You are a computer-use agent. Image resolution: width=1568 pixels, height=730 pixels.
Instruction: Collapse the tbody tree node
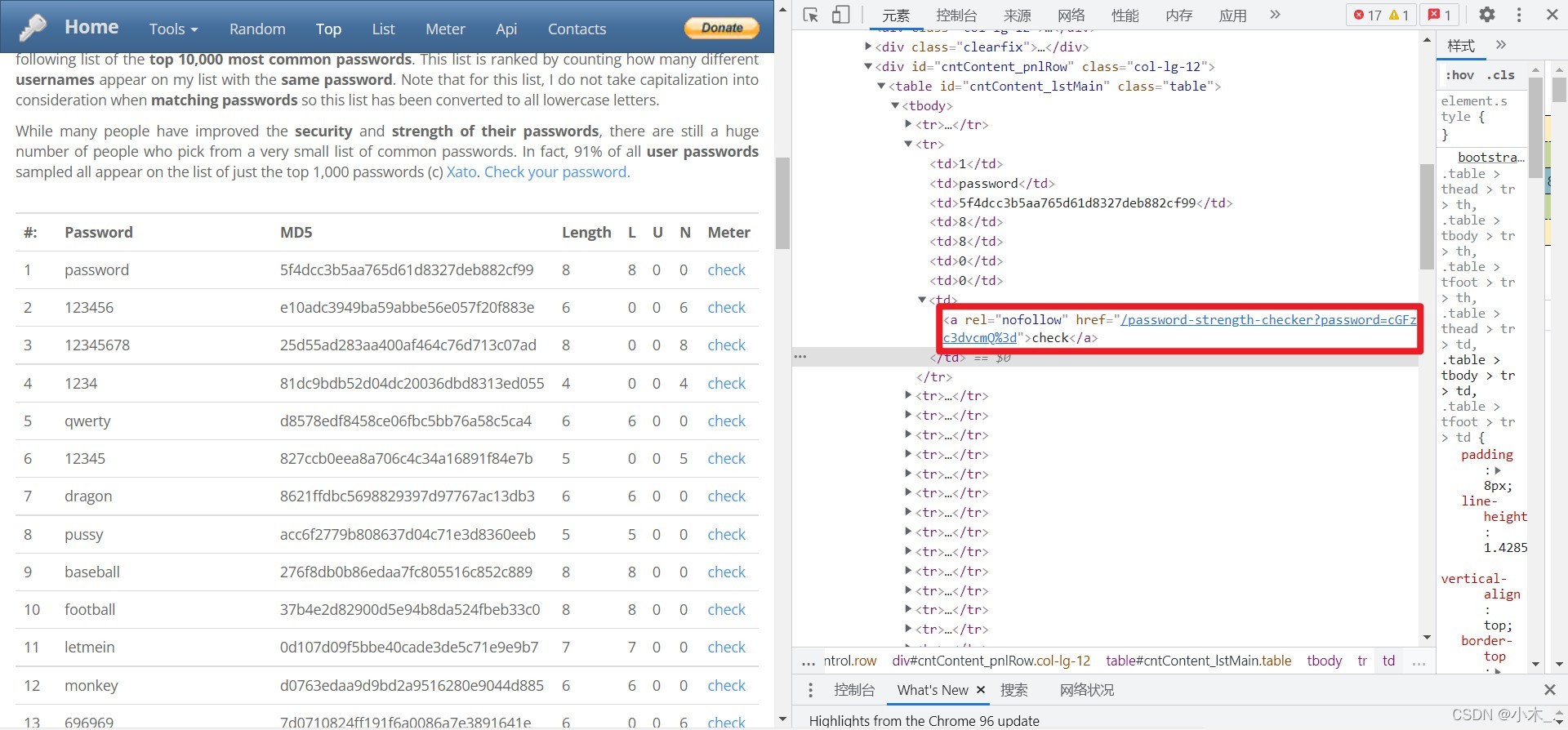895,105
